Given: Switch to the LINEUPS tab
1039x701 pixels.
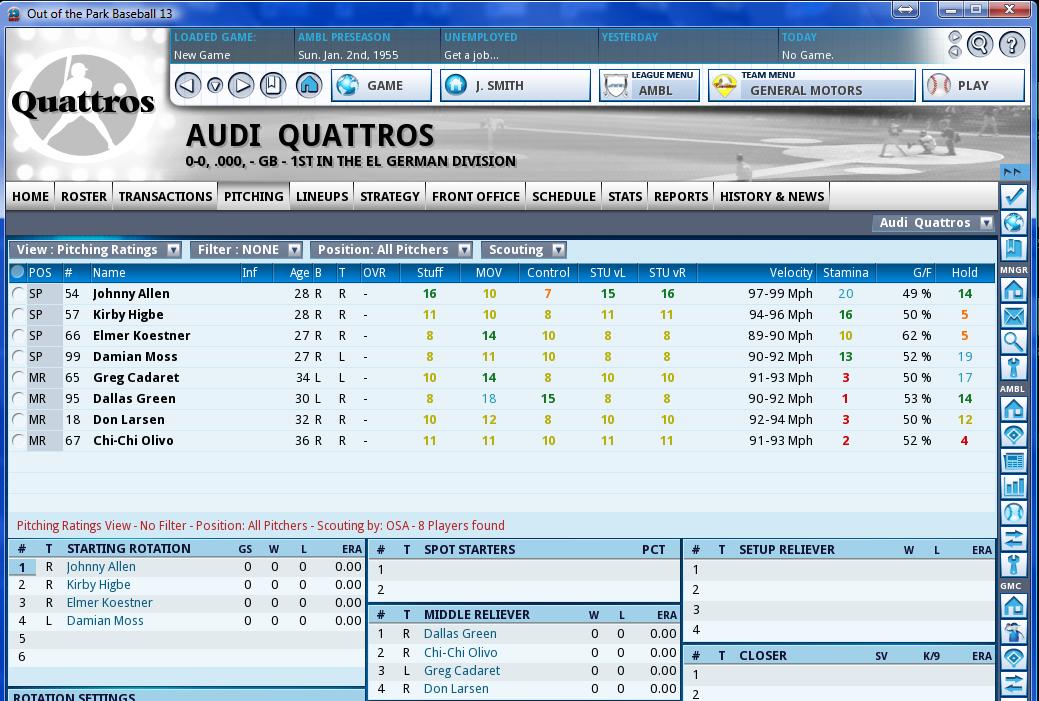Looking at the screenshot, I should (322, 196).
